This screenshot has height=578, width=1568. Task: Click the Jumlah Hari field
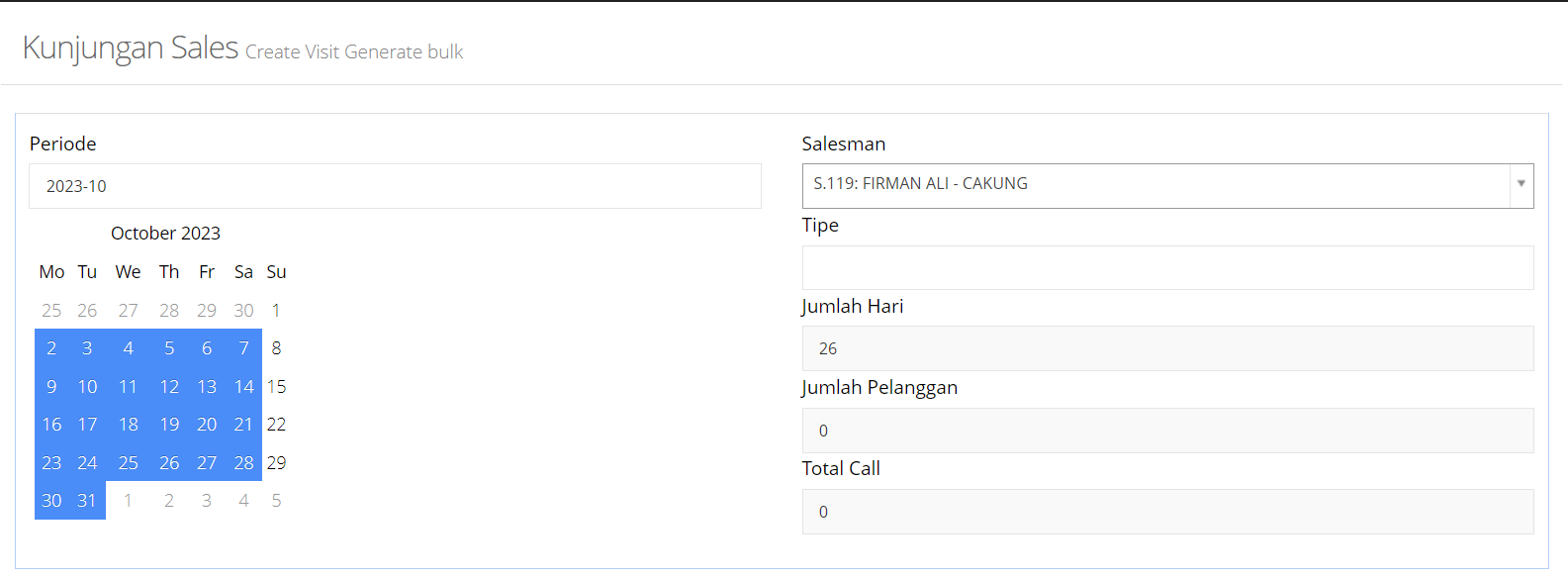coord(1167,348)
